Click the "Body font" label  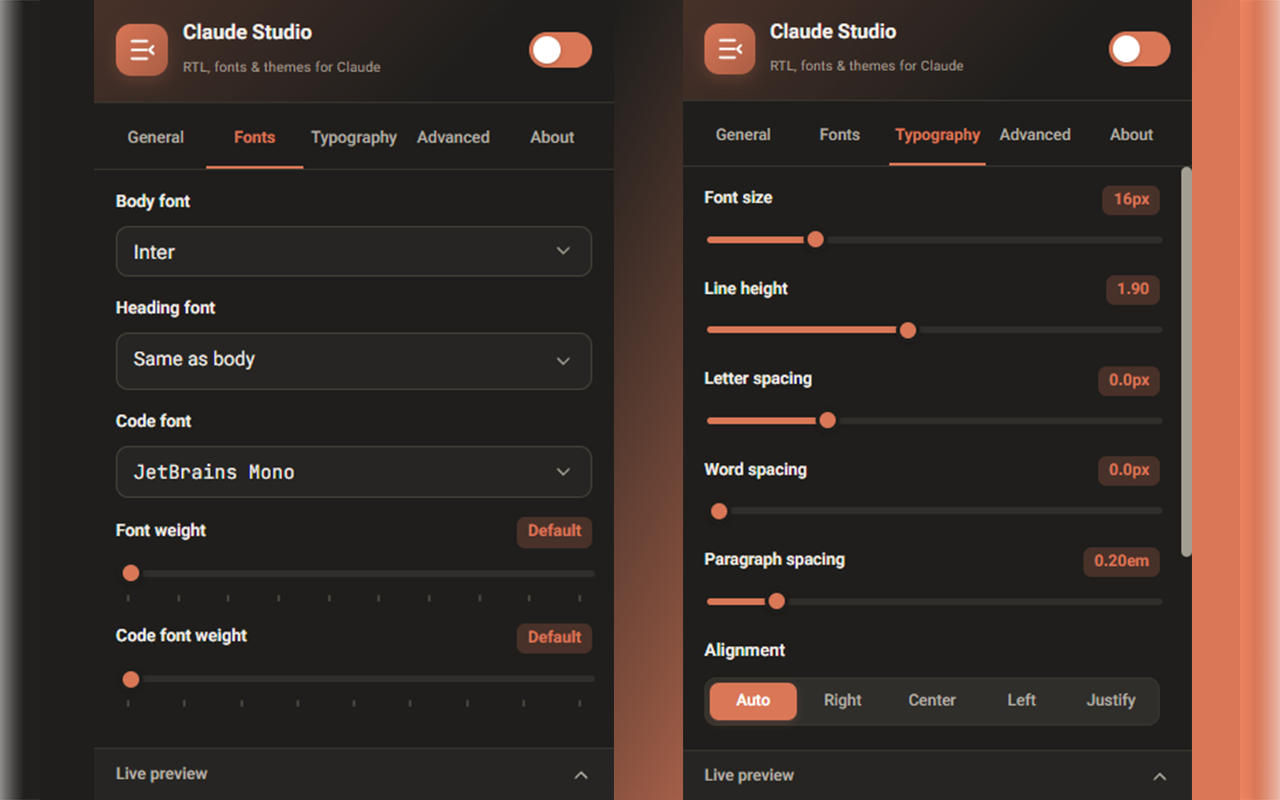point(153,201)
